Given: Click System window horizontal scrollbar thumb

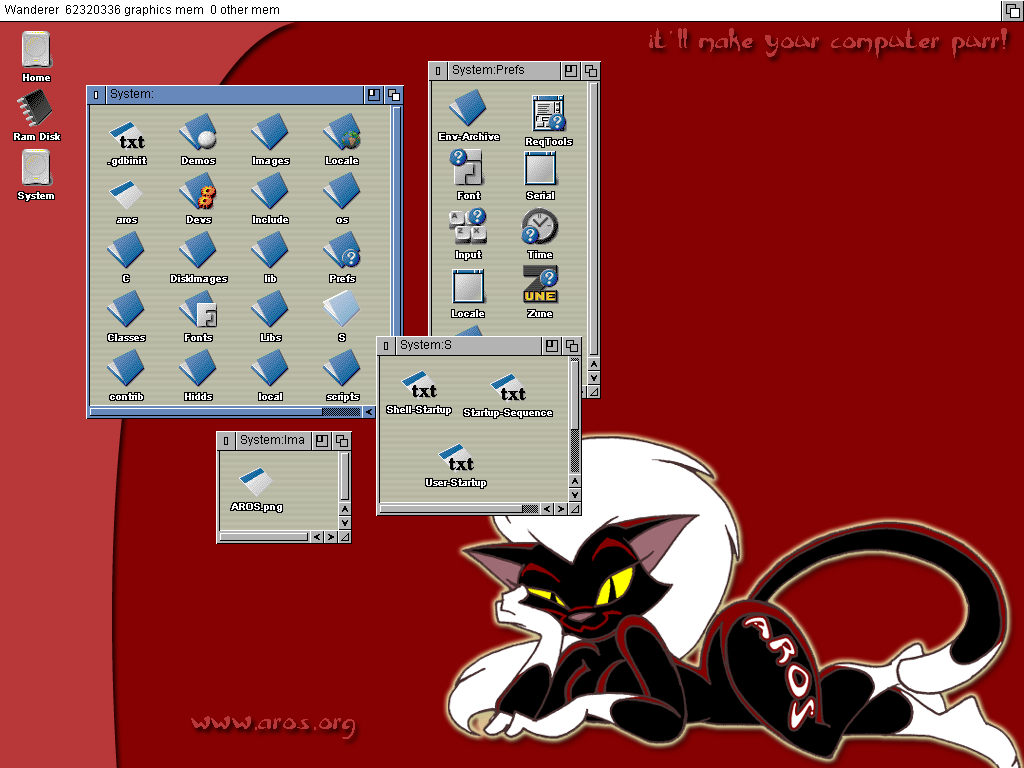Looking at the screenshot, I should click(206, 412).
